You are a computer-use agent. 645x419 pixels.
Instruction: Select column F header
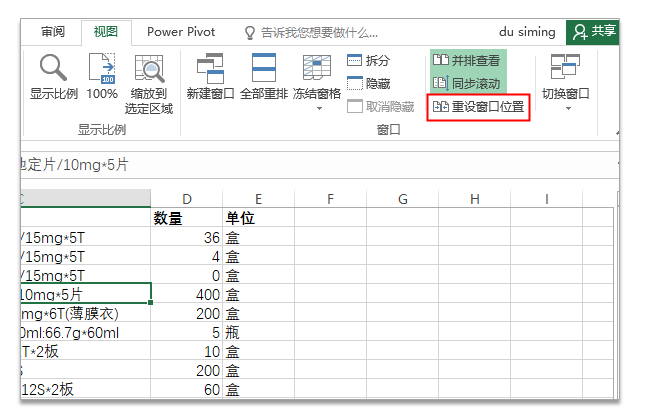tap(331, 199)
